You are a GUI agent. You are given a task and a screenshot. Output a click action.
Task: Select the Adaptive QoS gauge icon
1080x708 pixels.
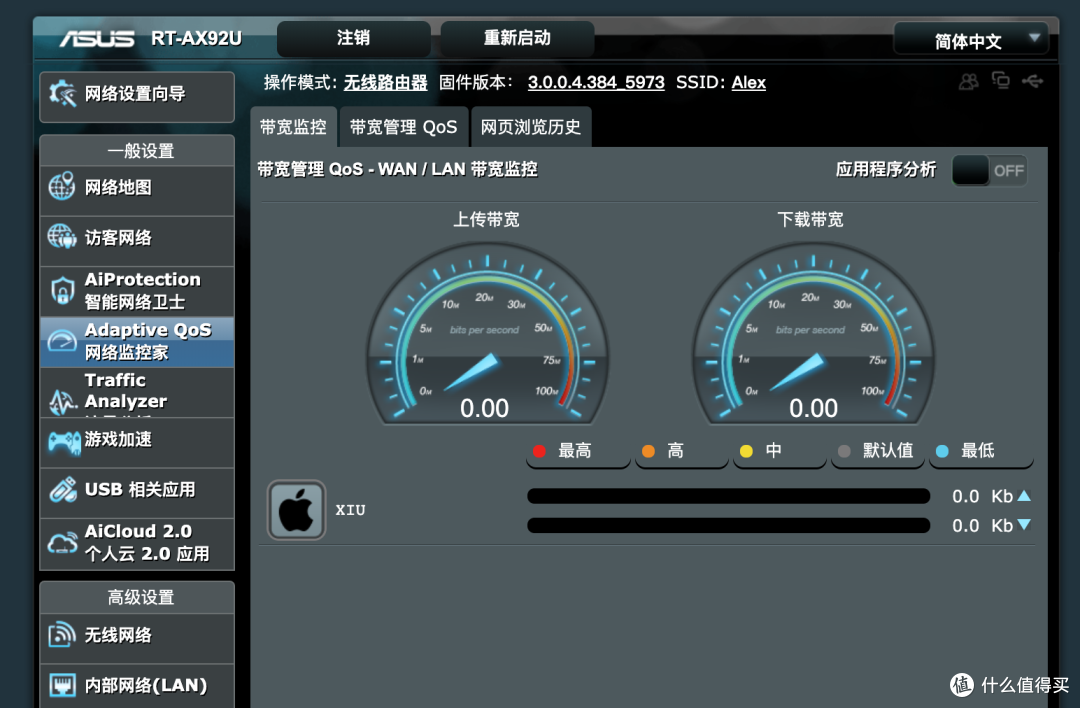(x=62, y=340)
